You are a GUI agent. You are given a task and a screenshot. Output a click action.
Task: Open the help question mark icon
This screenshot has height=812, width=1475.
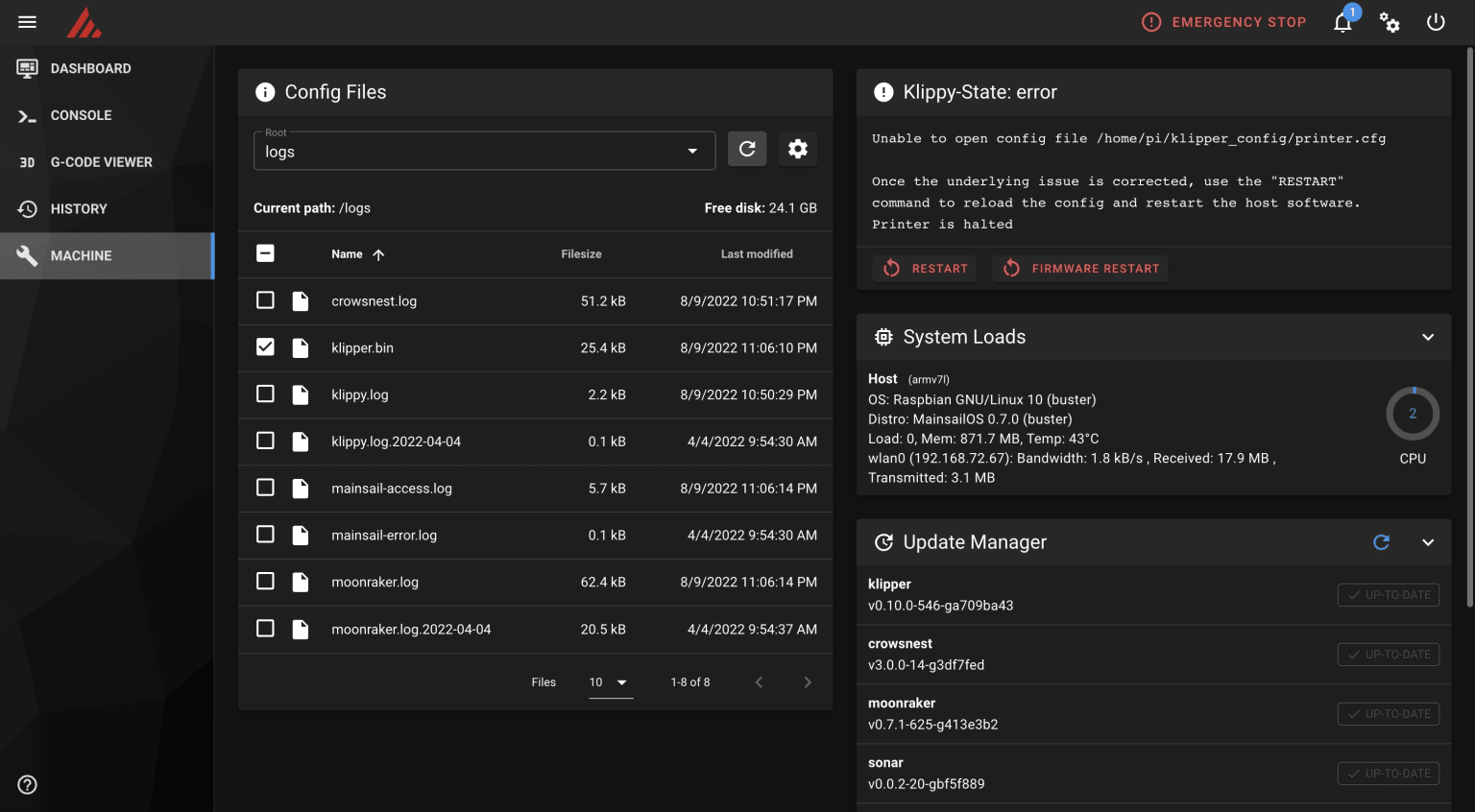(x=28, y=785)
